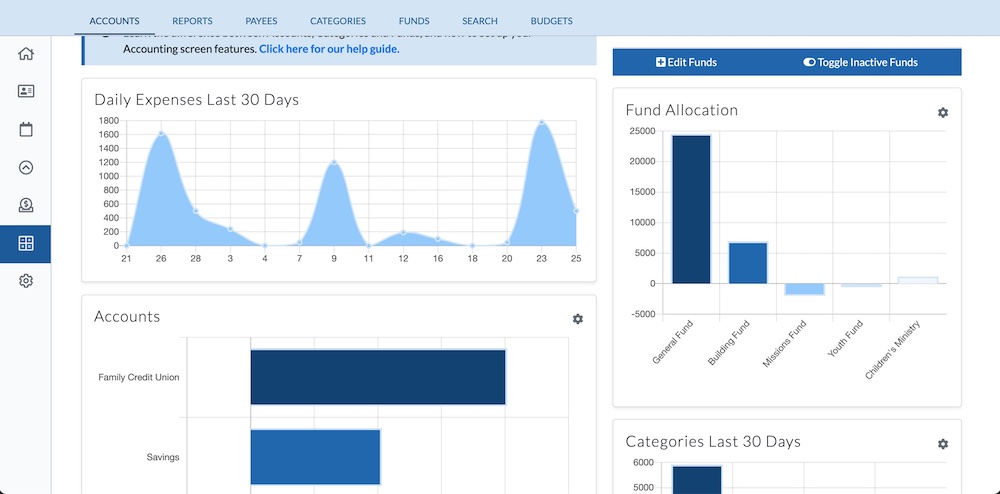Click the Building Fund bar in Fund Allocation
The image size is (1000, 494).
pyautogui.click(x=747, y=263)
